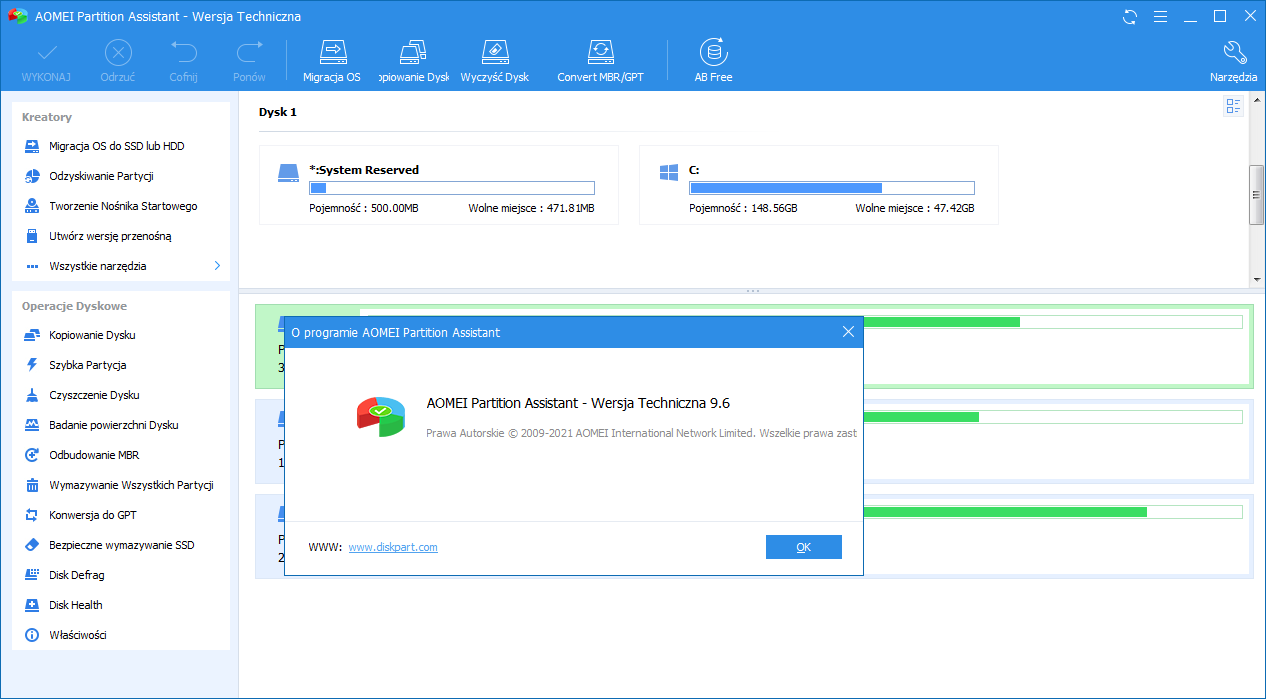The height and width of the screenshot is (699, 1266).
Task: Click the C: partition usage bar
Action: (x=832, y=188)
